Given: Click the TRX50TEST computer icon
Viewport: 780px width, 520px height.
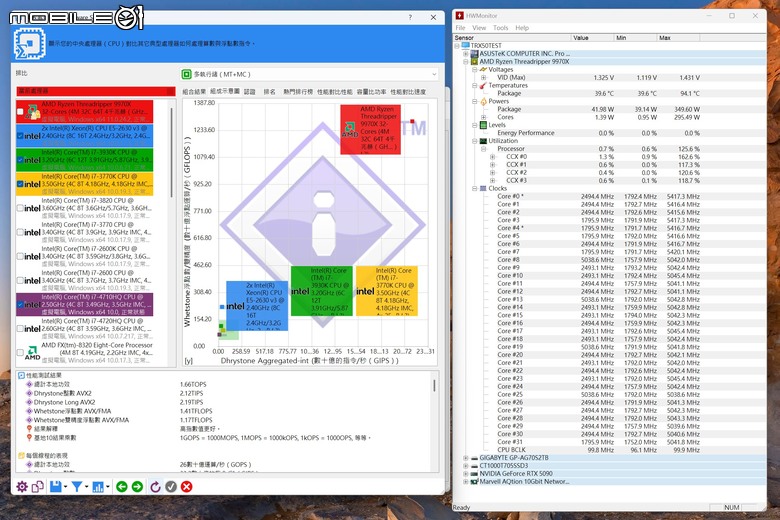Looking at the screenshot, I should [466, 46].
